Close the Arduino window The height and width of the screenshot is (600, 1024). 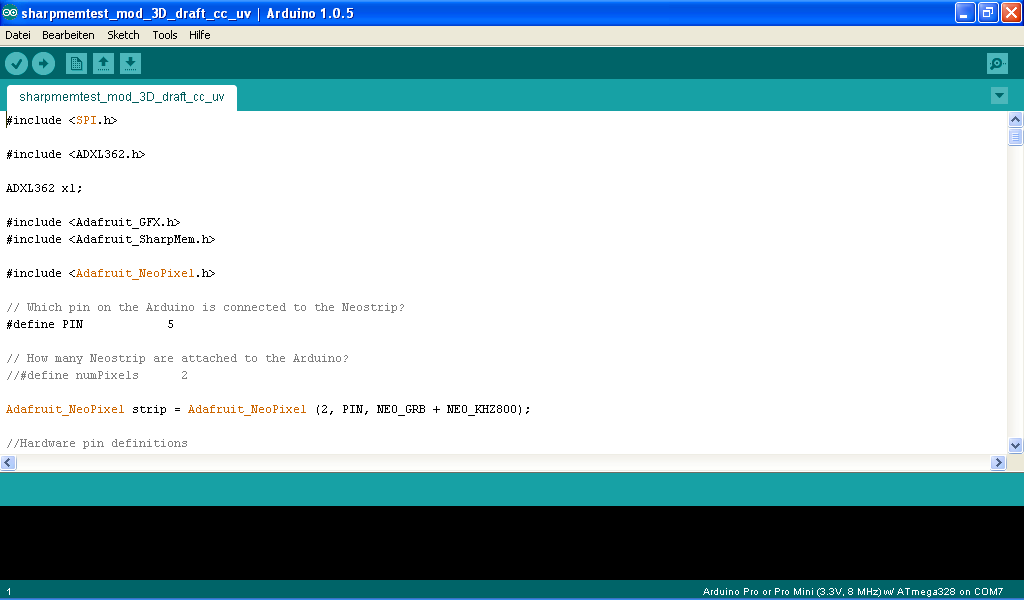[x=1011, y=12]
